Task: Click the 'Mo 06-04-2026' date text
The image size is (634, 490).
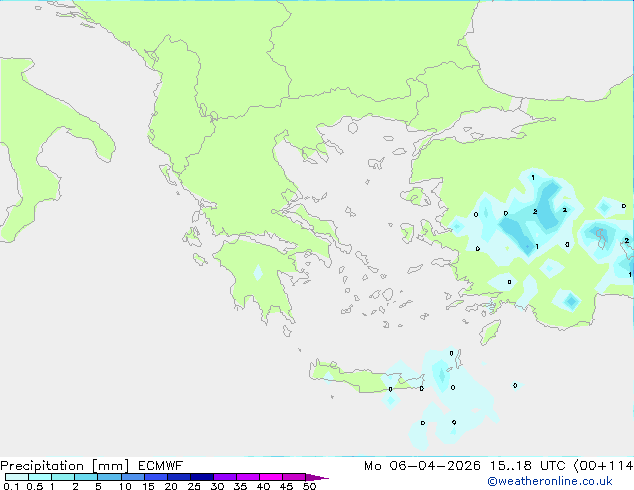Action: [x=423, y=466]
